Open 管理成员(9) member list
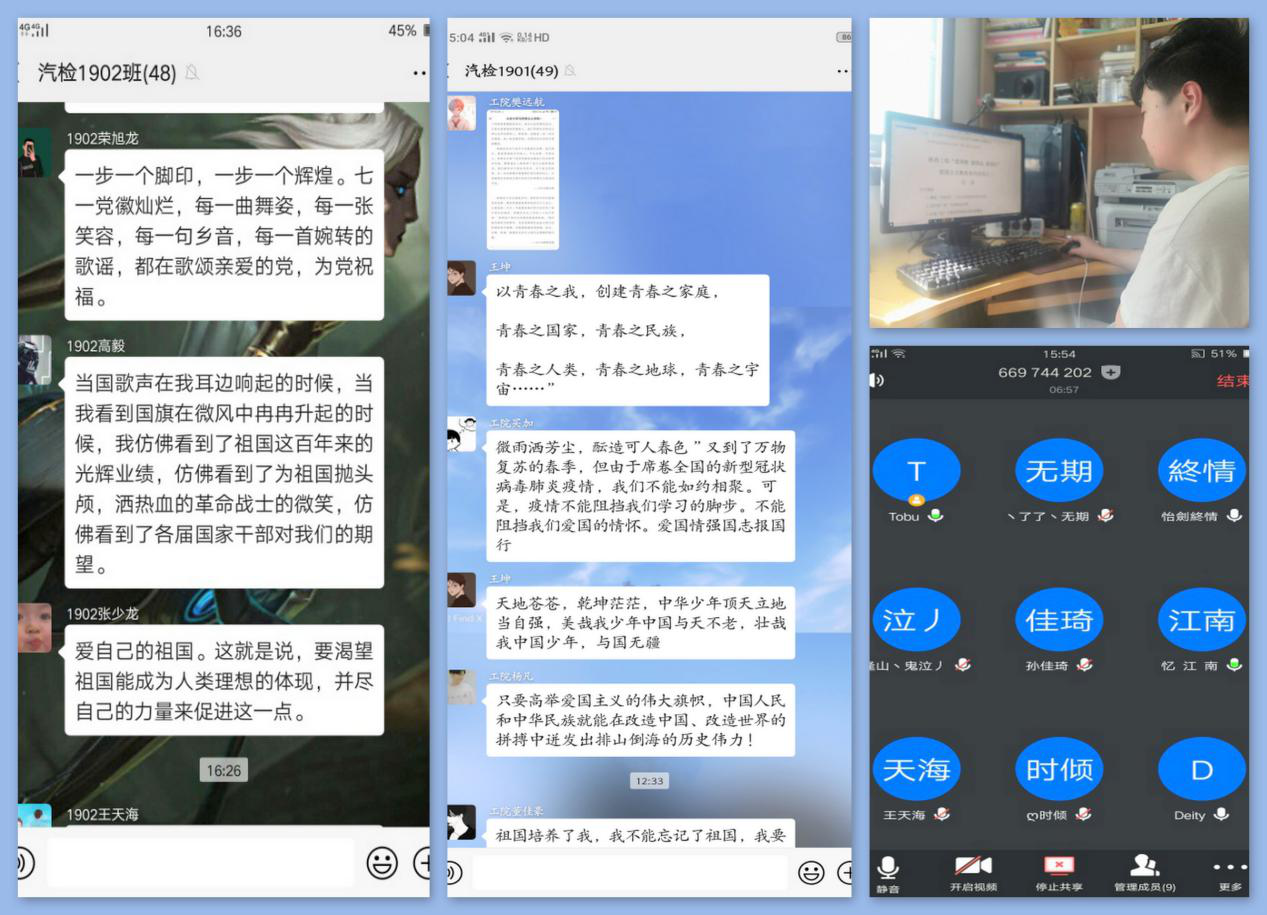1267x915 pixels. pyautogui.click(x=1144, y=873)
